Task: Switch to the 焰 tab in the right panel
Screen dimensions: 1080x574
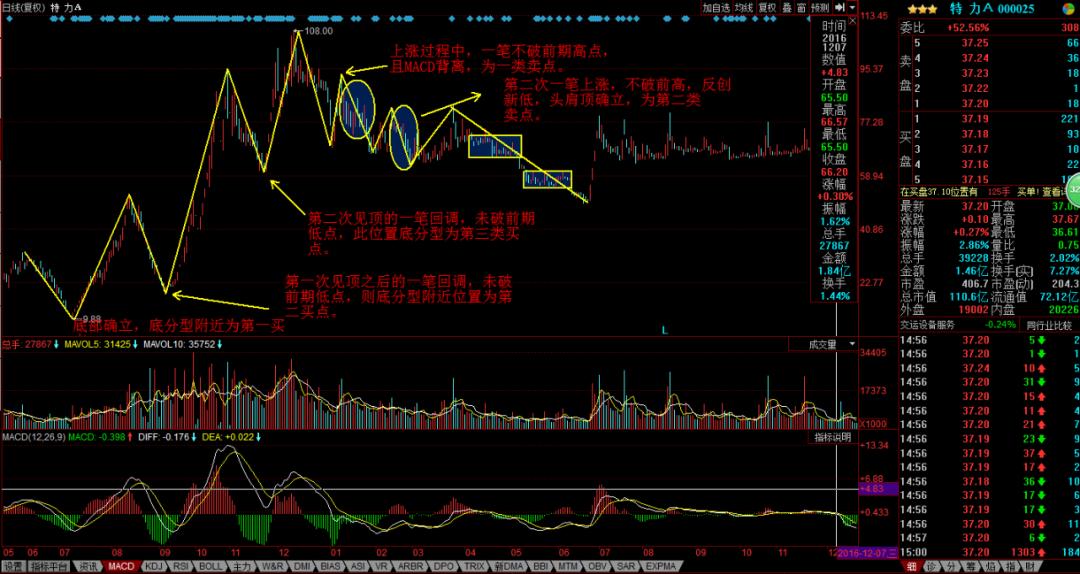Action: [x=991, y=566]
